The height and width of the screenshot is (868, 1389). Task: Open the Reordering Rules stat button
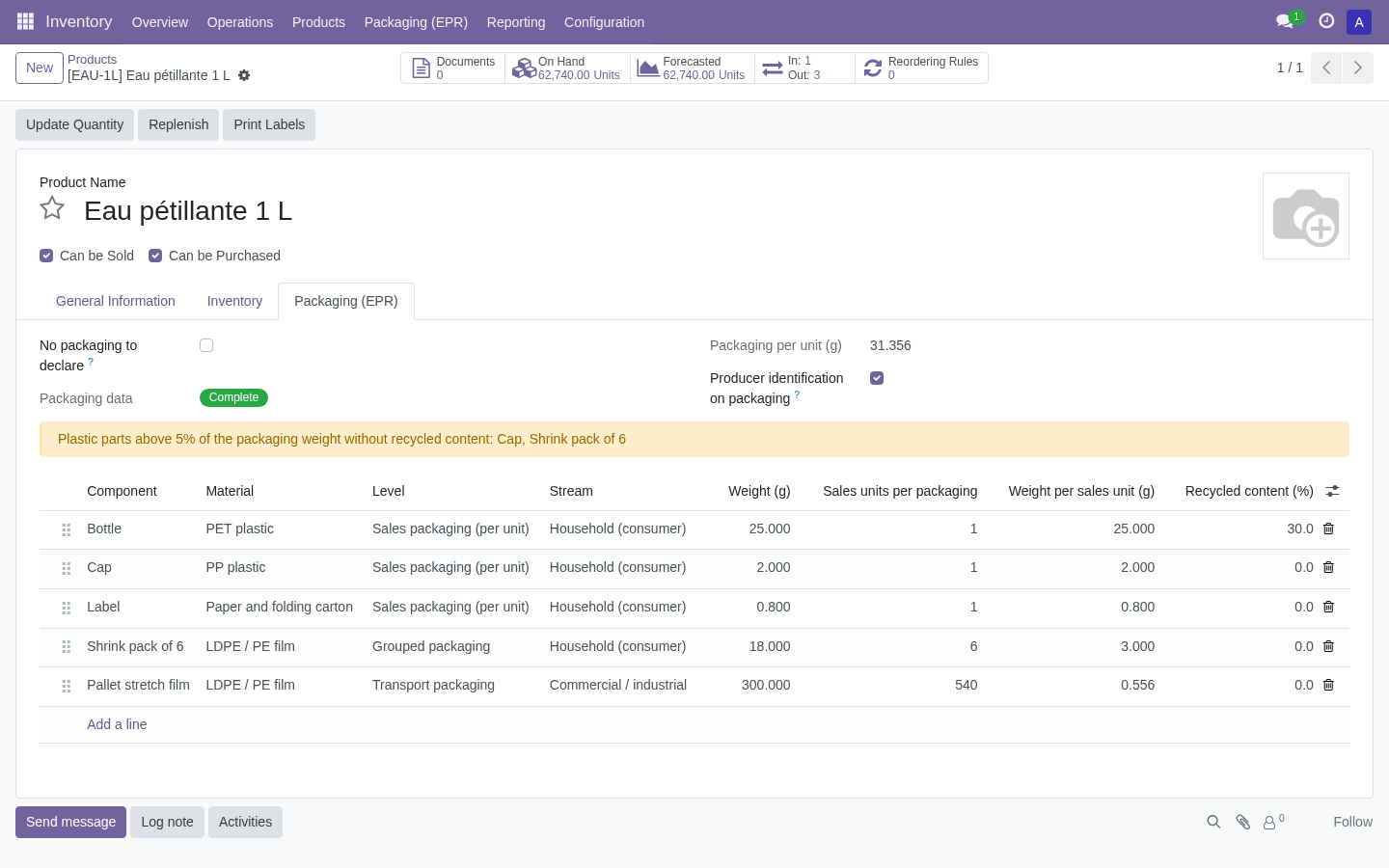tap(921, 68)
